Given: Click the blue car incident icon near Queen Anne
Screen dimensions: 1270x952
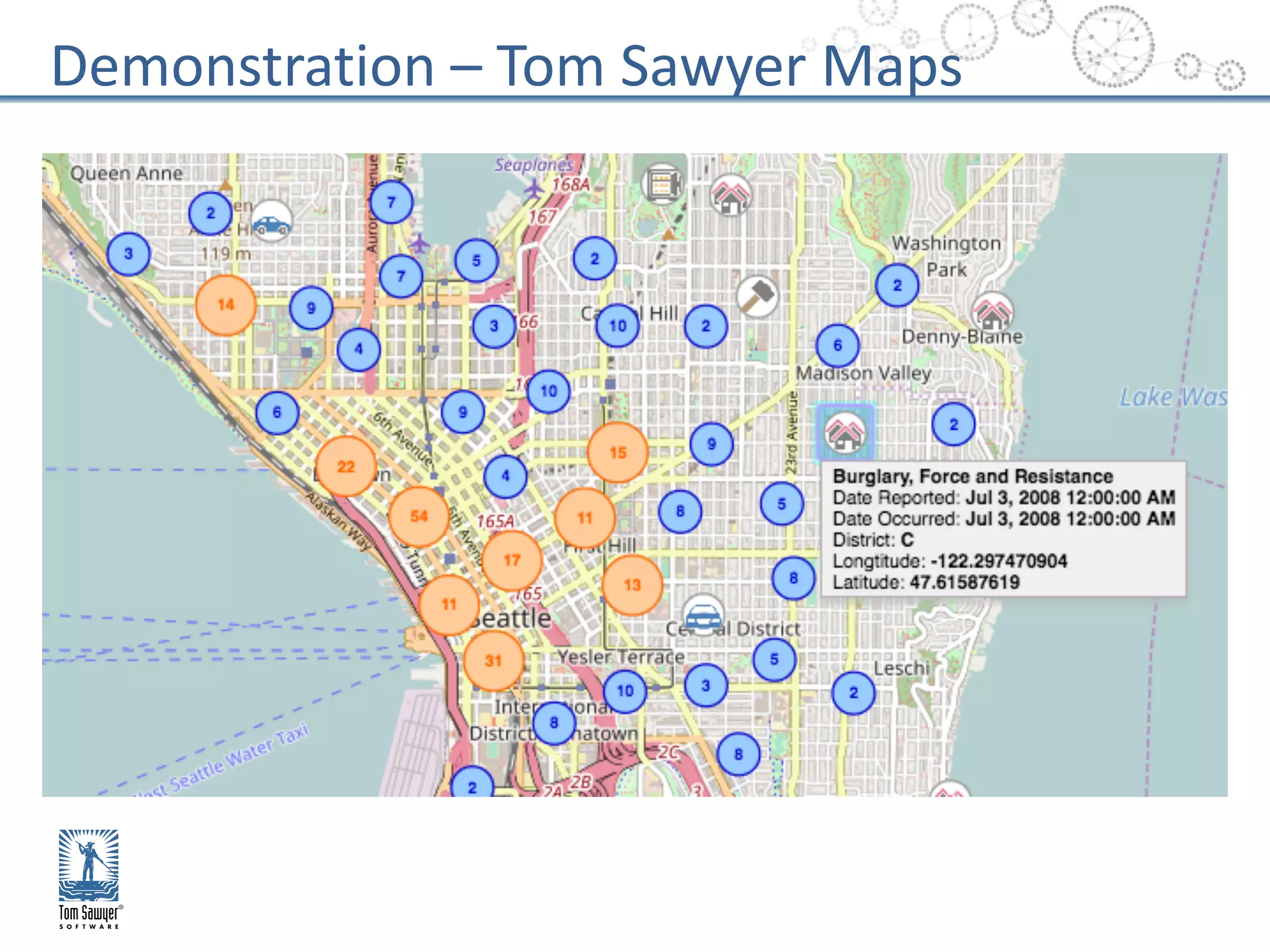Looking at the screenshot, I should [272, 222].
